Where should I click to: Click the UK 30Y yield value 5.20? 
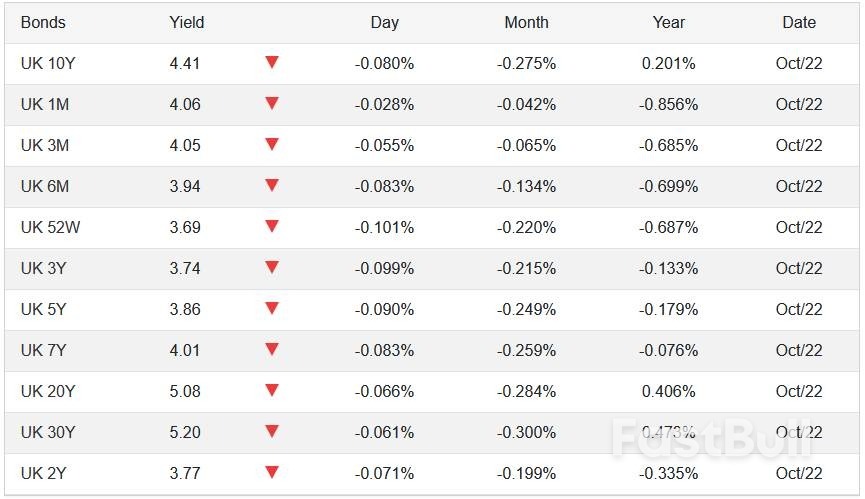[x=185, y=432]
